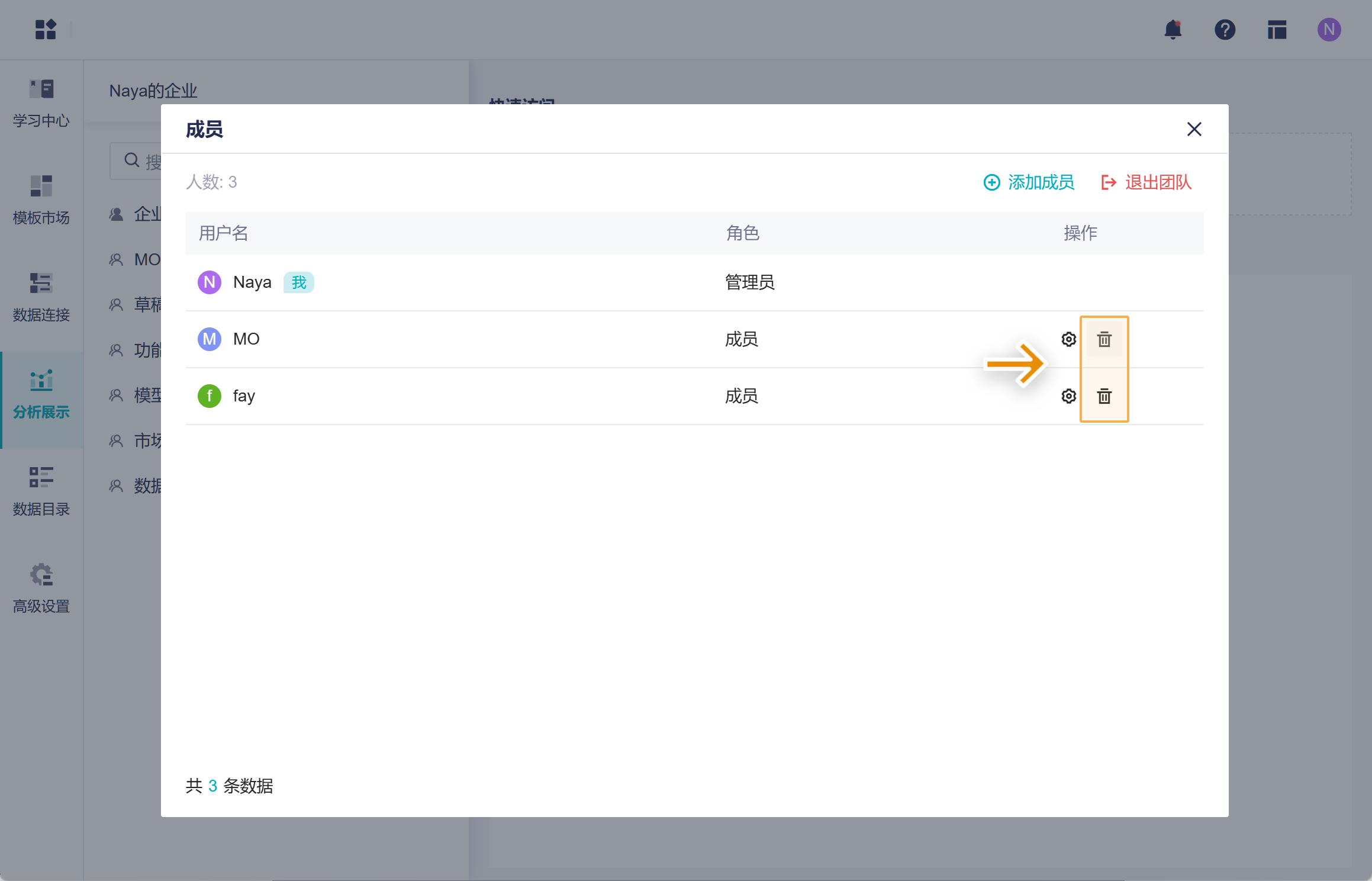Viewport: 1372px width, 881px height.
Task: Go to 学习中心 in the sidebar
Action: (41, 104)
